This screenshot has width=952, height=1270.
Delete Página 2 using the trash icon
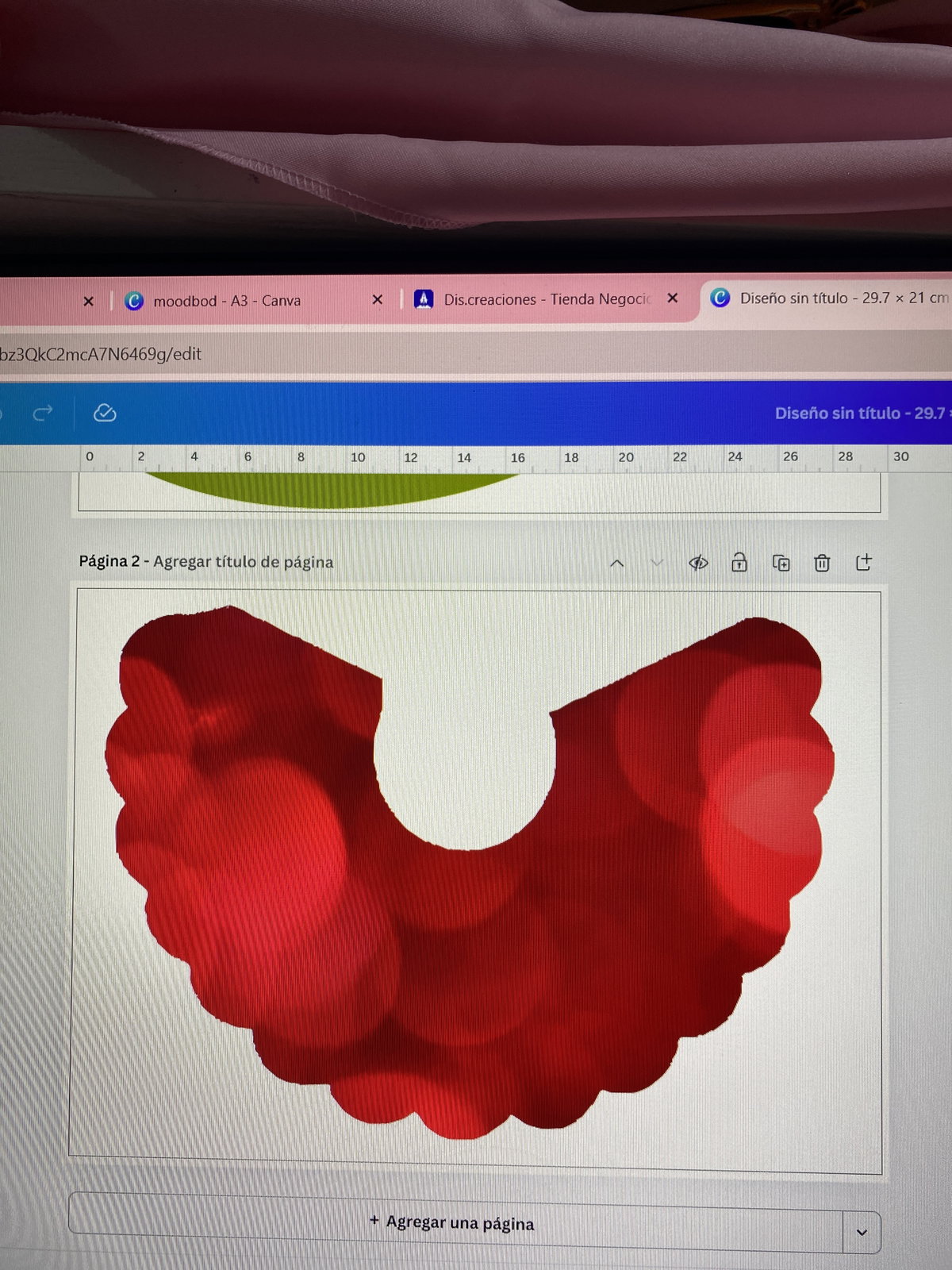tap(822, 563)
